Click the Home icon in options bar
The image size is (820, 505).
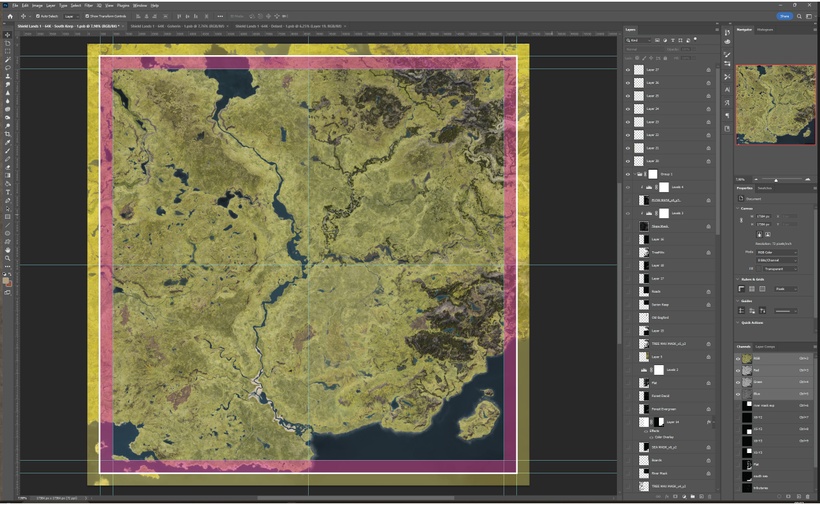click(8, 16)
